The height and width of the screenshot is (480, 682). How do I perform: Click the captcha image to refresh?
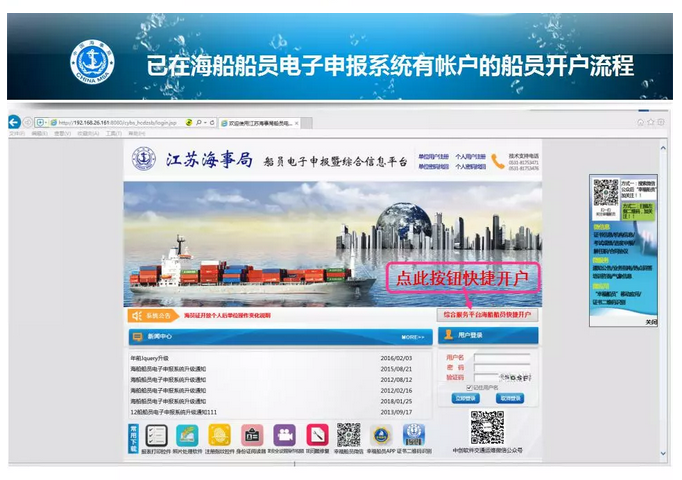point(515,377)
